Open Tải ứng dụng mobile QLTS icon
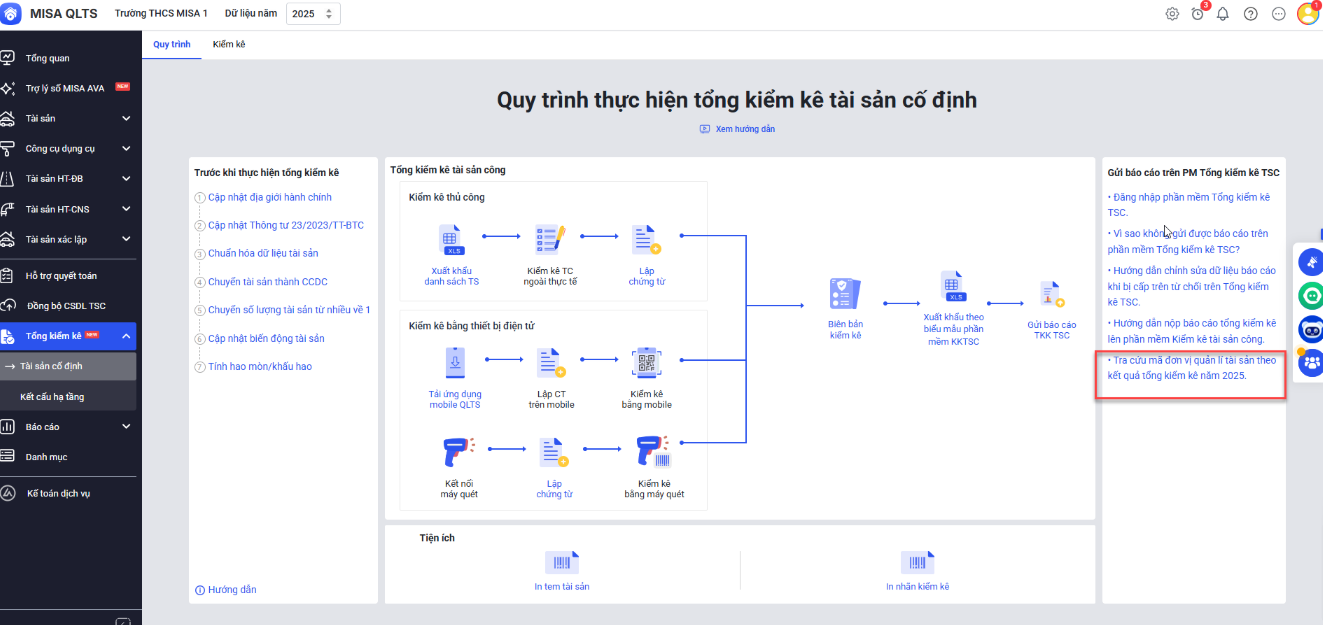Screen dimensions: 1323x625 tap(455, 363)
